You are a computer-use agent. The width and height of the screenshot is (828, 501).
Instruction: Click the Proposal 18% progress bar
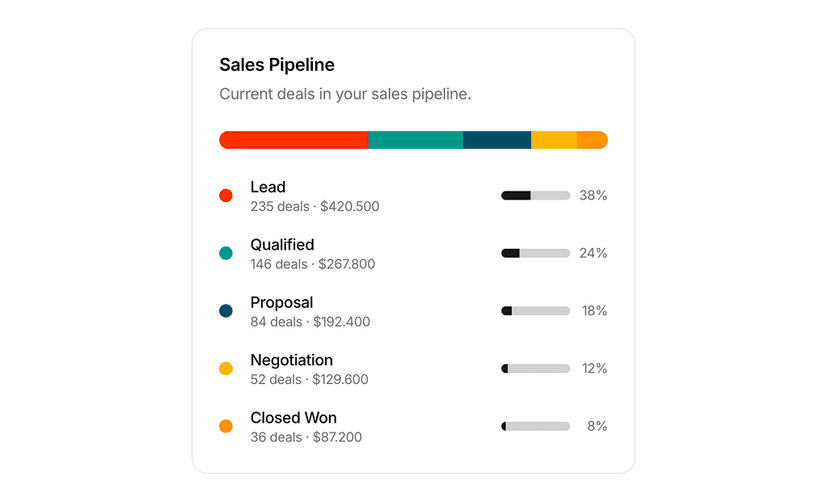point(535,311)
